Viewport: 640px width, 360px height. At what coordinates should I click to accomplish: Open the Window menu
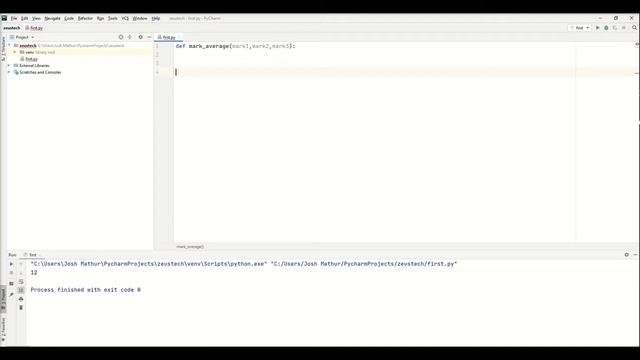[x=140, y=18]
